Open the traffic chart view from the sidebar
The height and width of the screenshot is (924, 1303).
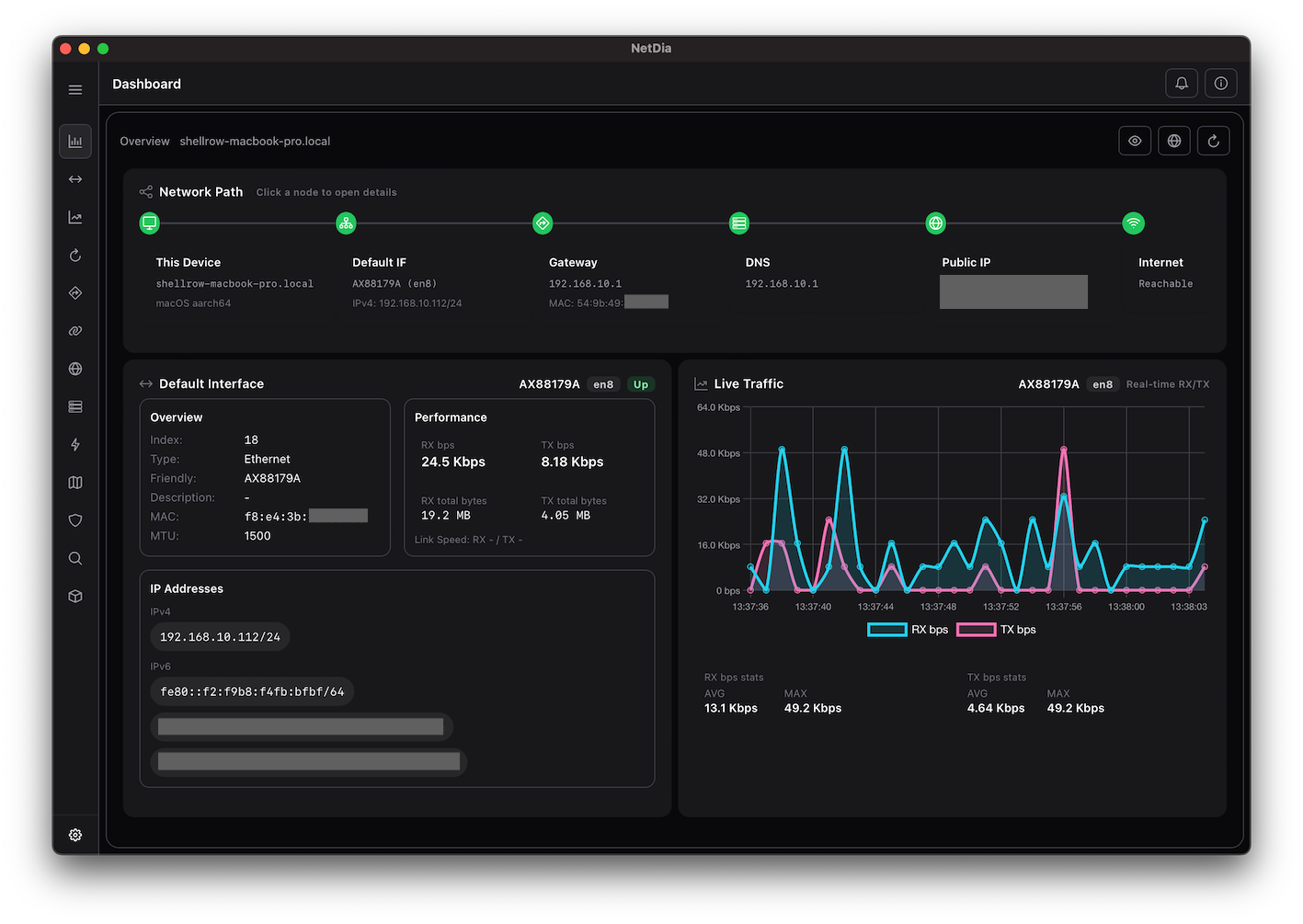pyautogui.click(x=75, y=217)
